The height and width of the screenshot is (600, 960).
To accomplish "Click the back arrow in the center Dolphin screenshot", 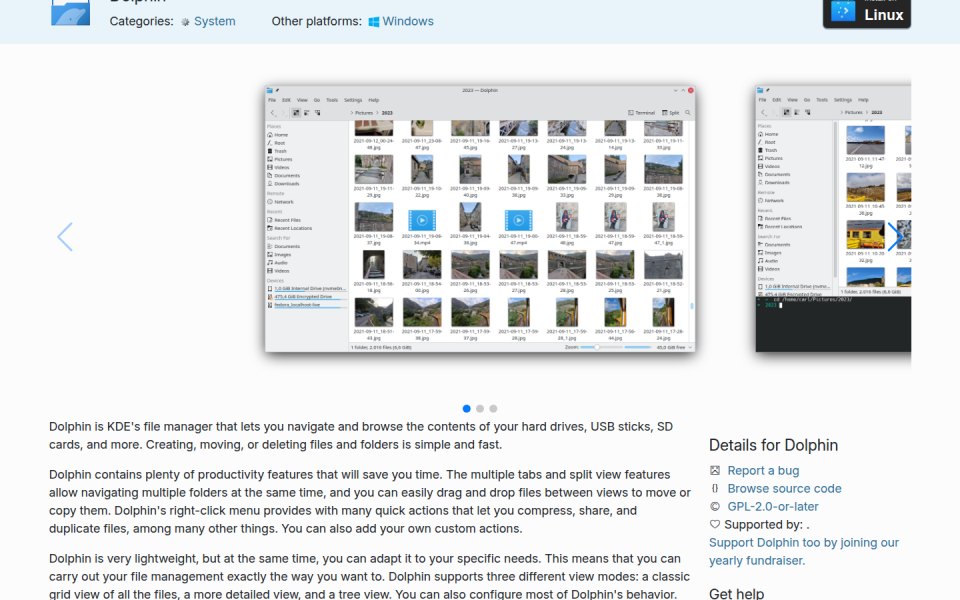I will [x=273, y=113].
